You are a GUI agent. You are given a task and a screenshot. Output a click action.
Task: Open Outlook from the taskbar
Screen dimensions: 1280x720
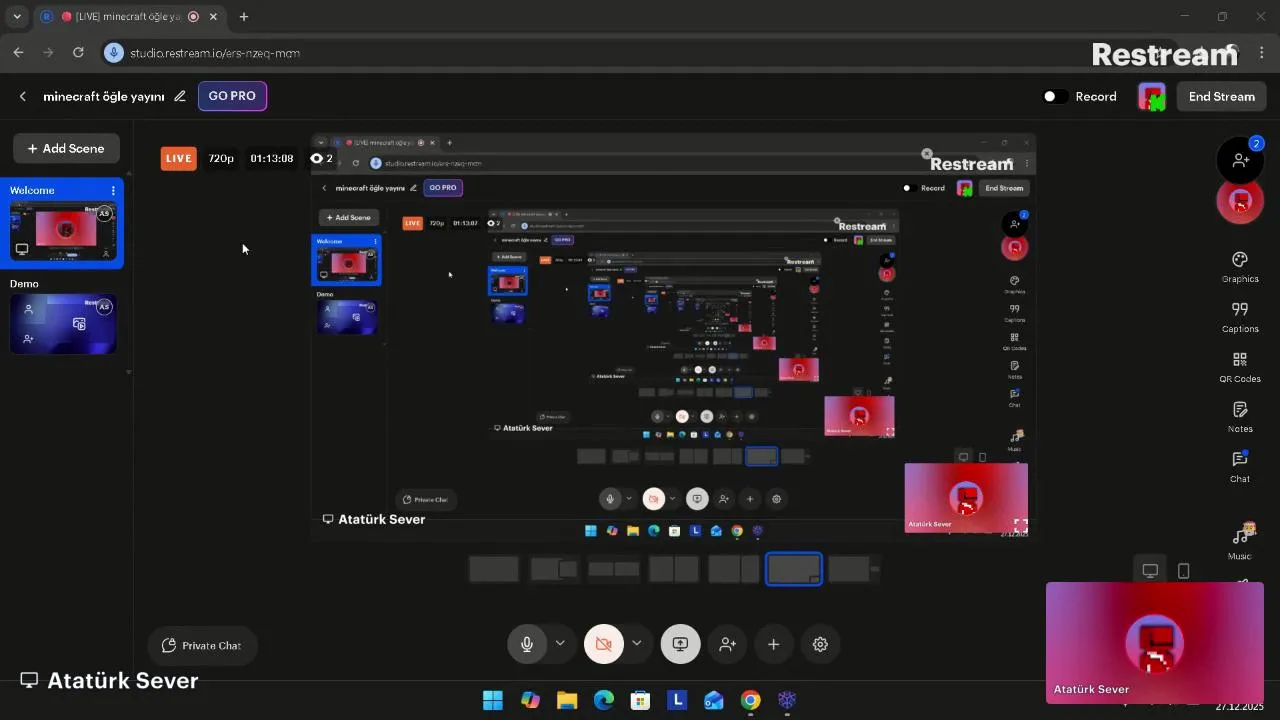pos(713,700)
